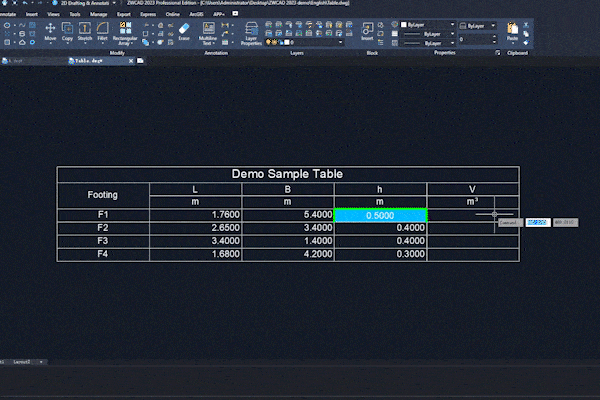Pick the Erase tool

(x=184, y=31)
